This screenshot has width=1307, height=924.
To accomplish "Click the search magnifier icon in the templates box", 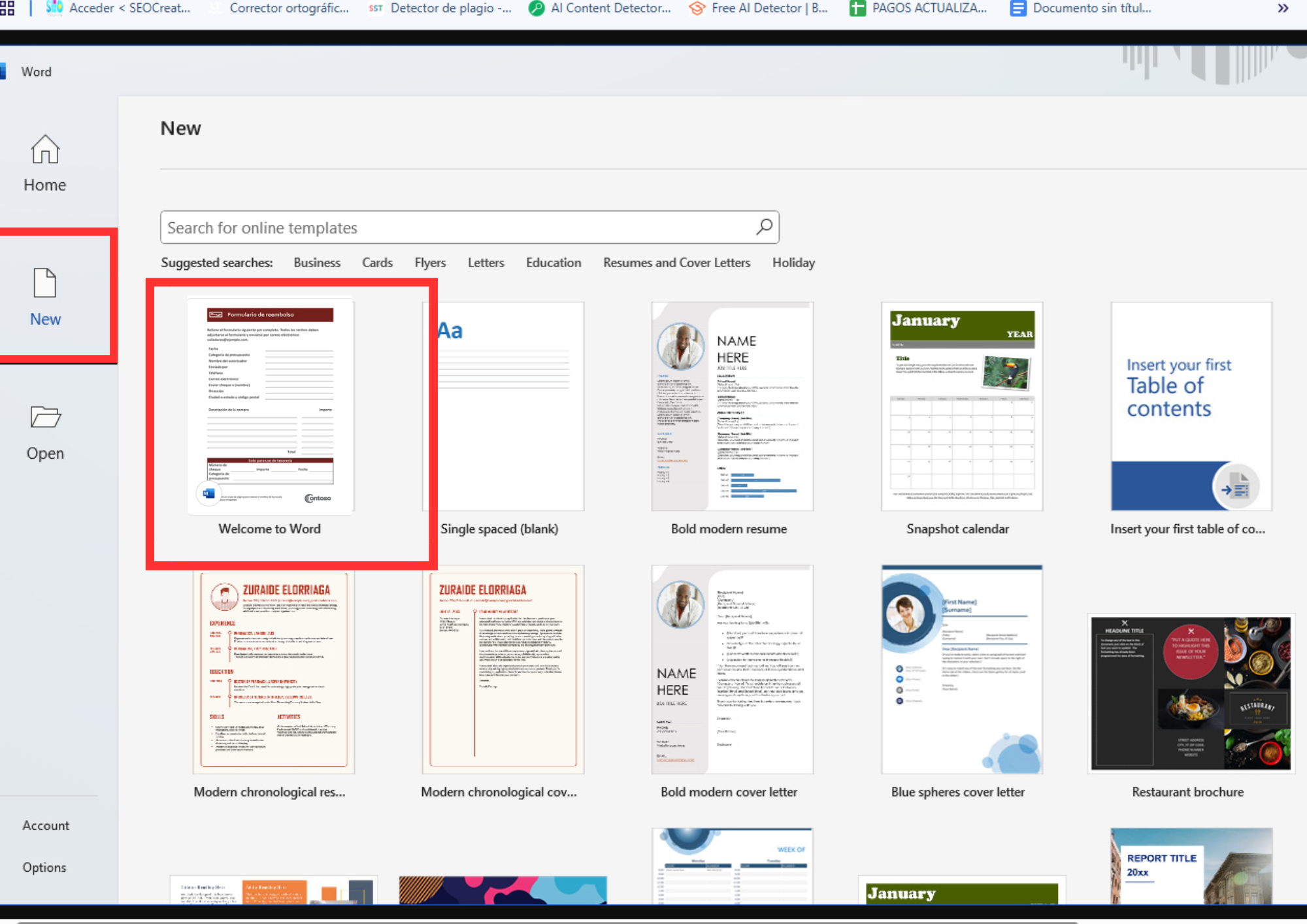I will [764, 227].
